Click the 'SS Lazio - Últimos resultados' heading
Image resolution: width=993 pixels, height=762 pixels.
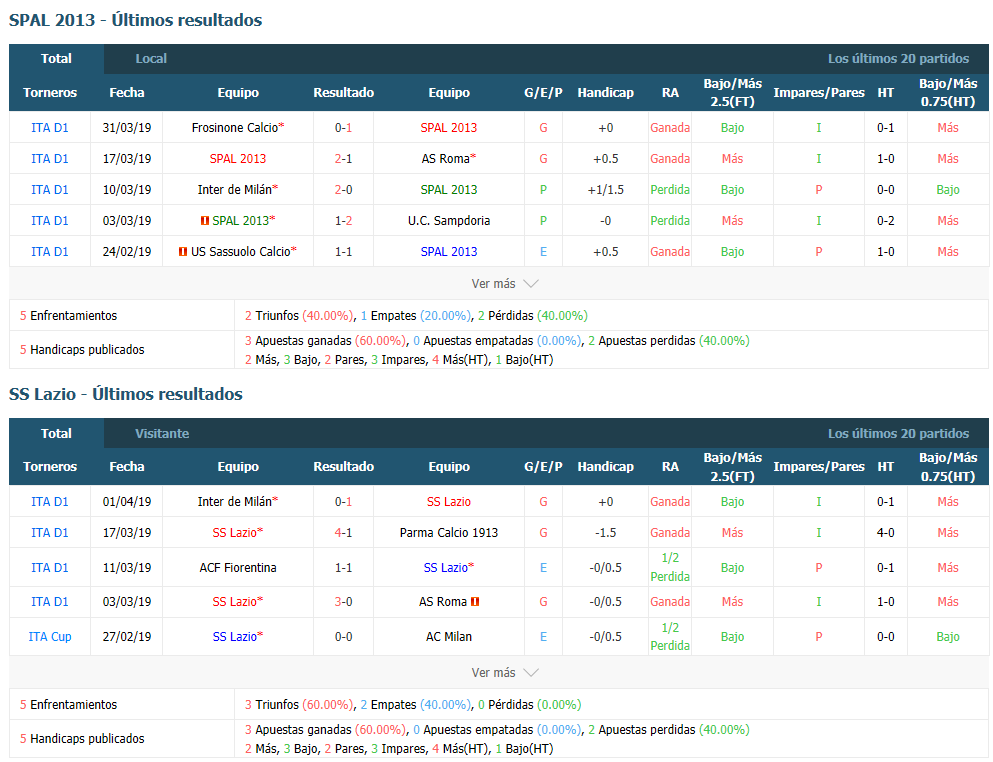tap(126, 394)
